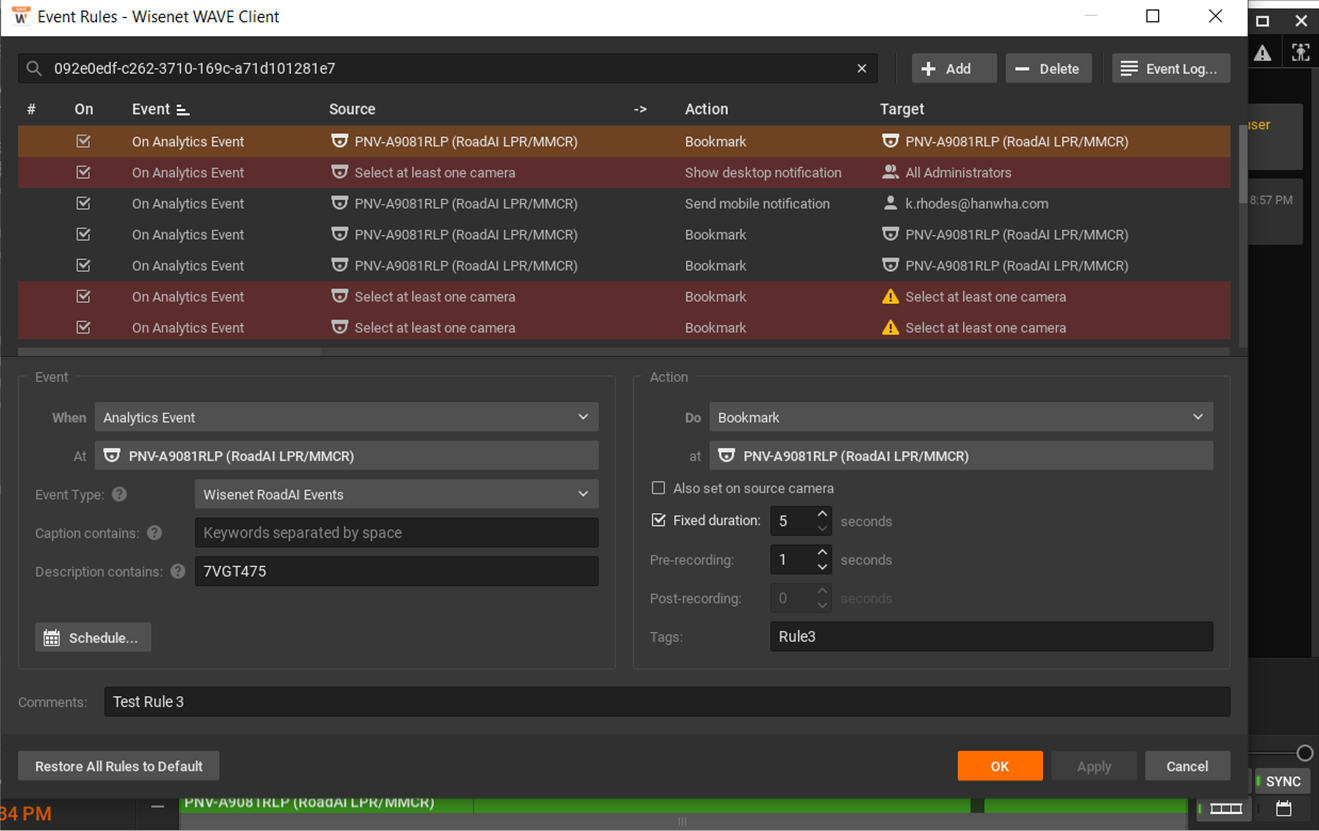
Task: Select the rule targeting k.rhodes@hanwha.com
Action: coord(624,203)
